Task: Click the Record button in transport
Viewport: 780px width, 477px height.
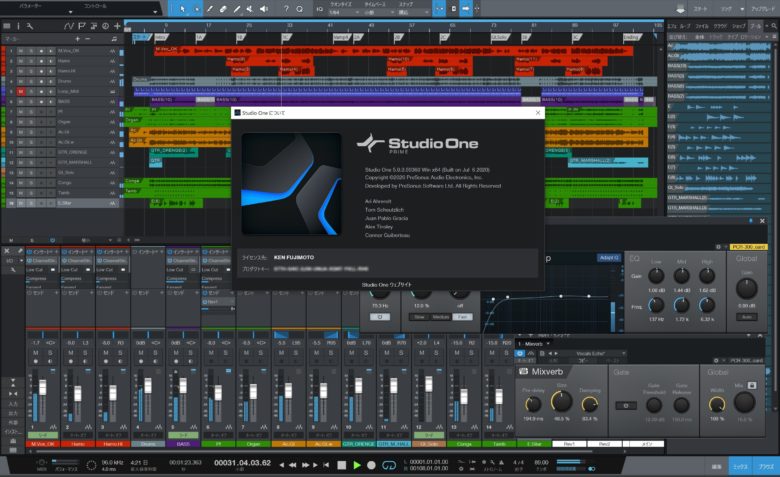Action: coord(371,465)
